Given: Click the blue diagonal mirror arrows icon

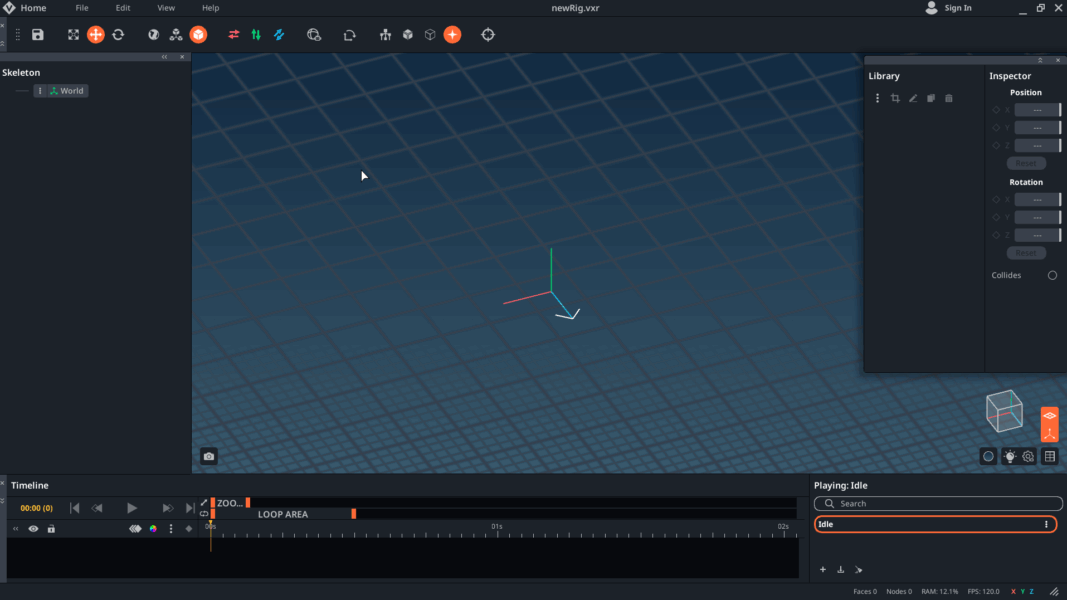Looking at the screenshot, I should [x=279, y=35].
